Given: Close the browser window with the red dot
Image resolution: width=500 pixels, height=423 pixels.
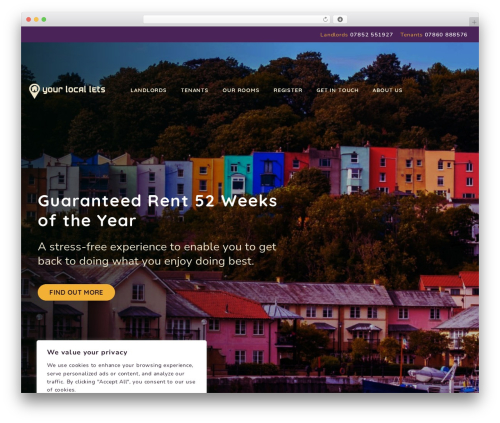Looking at the screenshot, I should 29,19.
